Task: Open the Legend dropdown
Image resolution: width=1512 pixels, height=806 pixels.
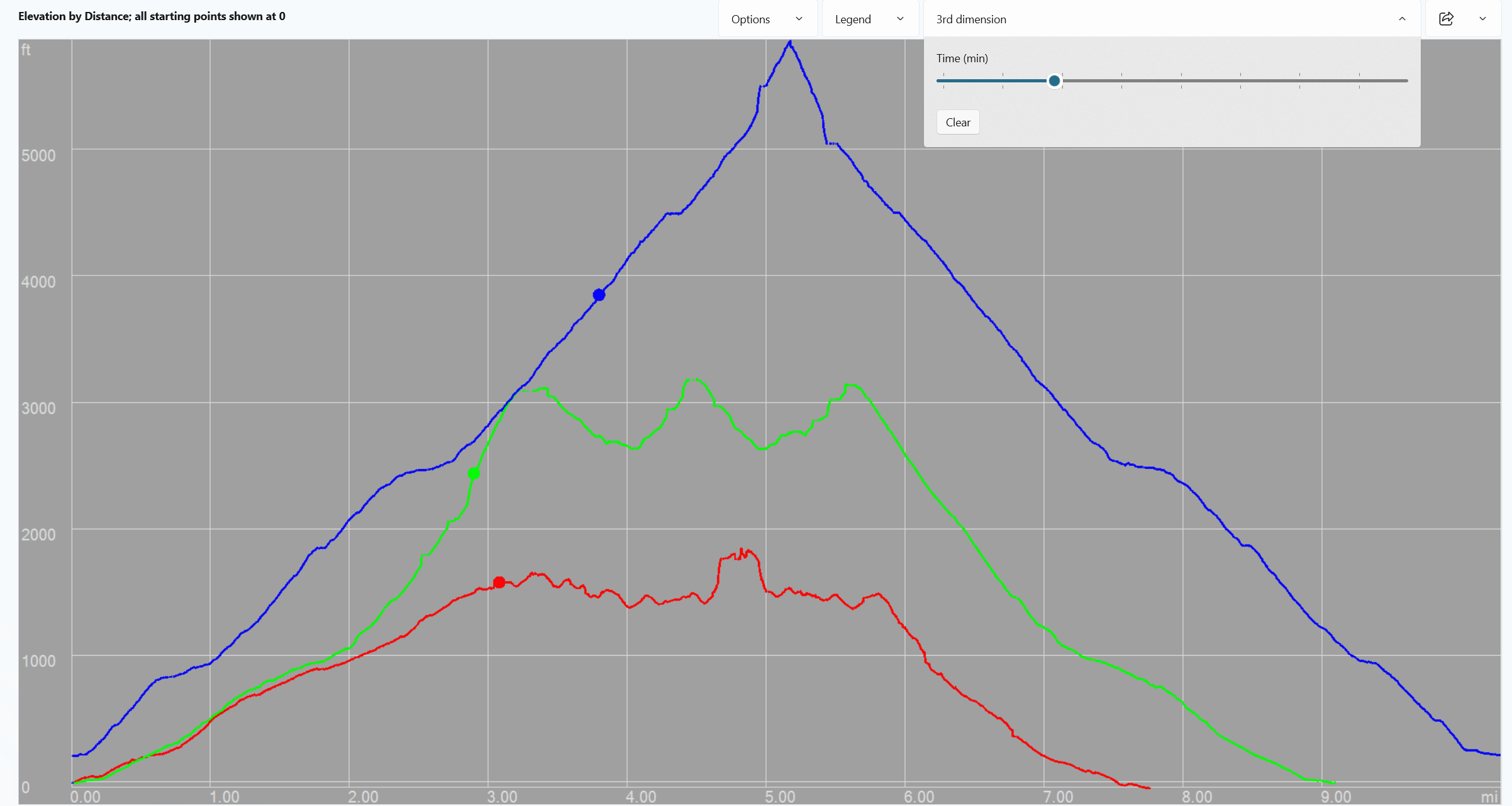Action: coord(870,19)
